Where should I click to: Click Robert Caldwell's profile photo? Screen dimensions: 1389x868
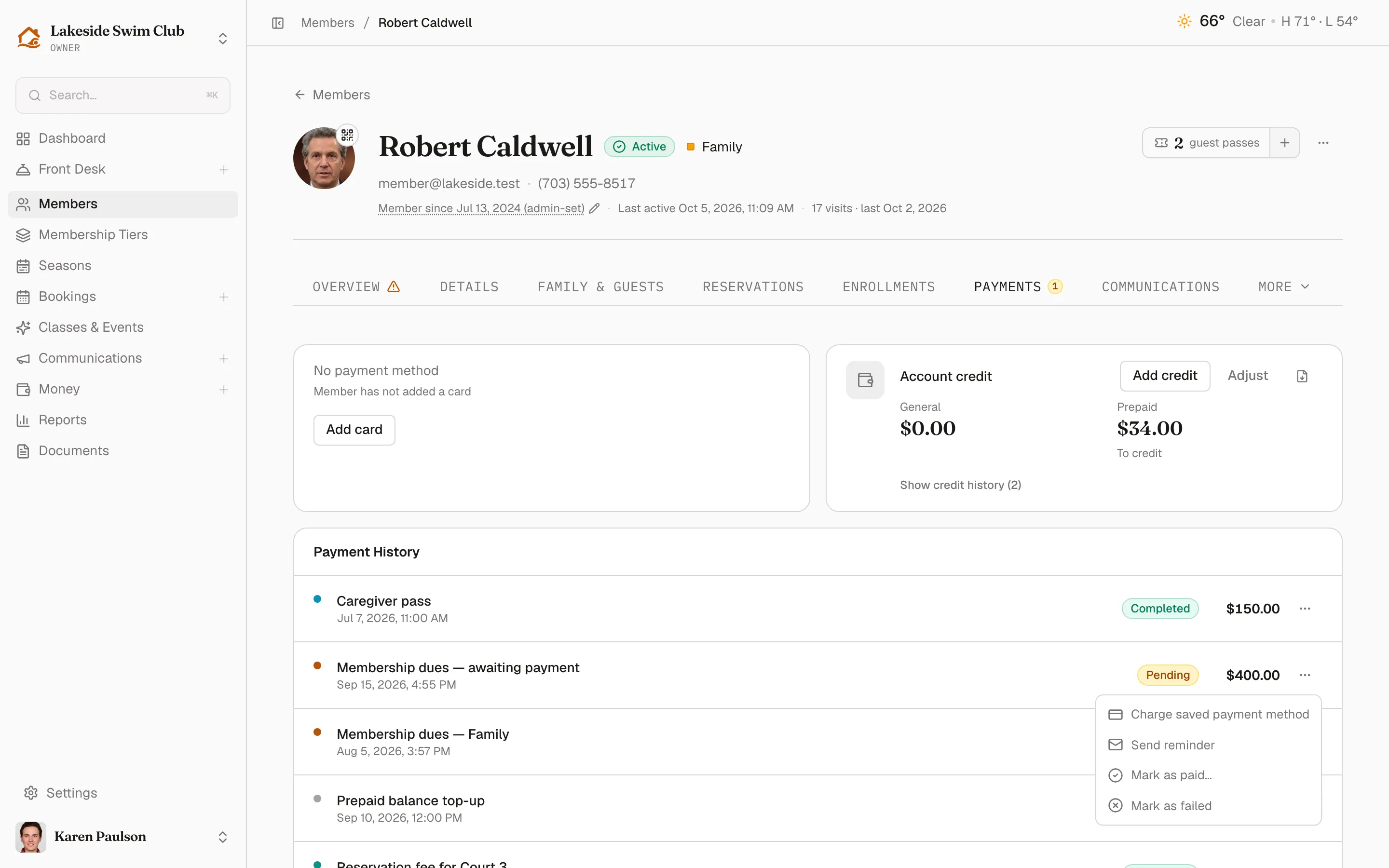tap(324, 159)
